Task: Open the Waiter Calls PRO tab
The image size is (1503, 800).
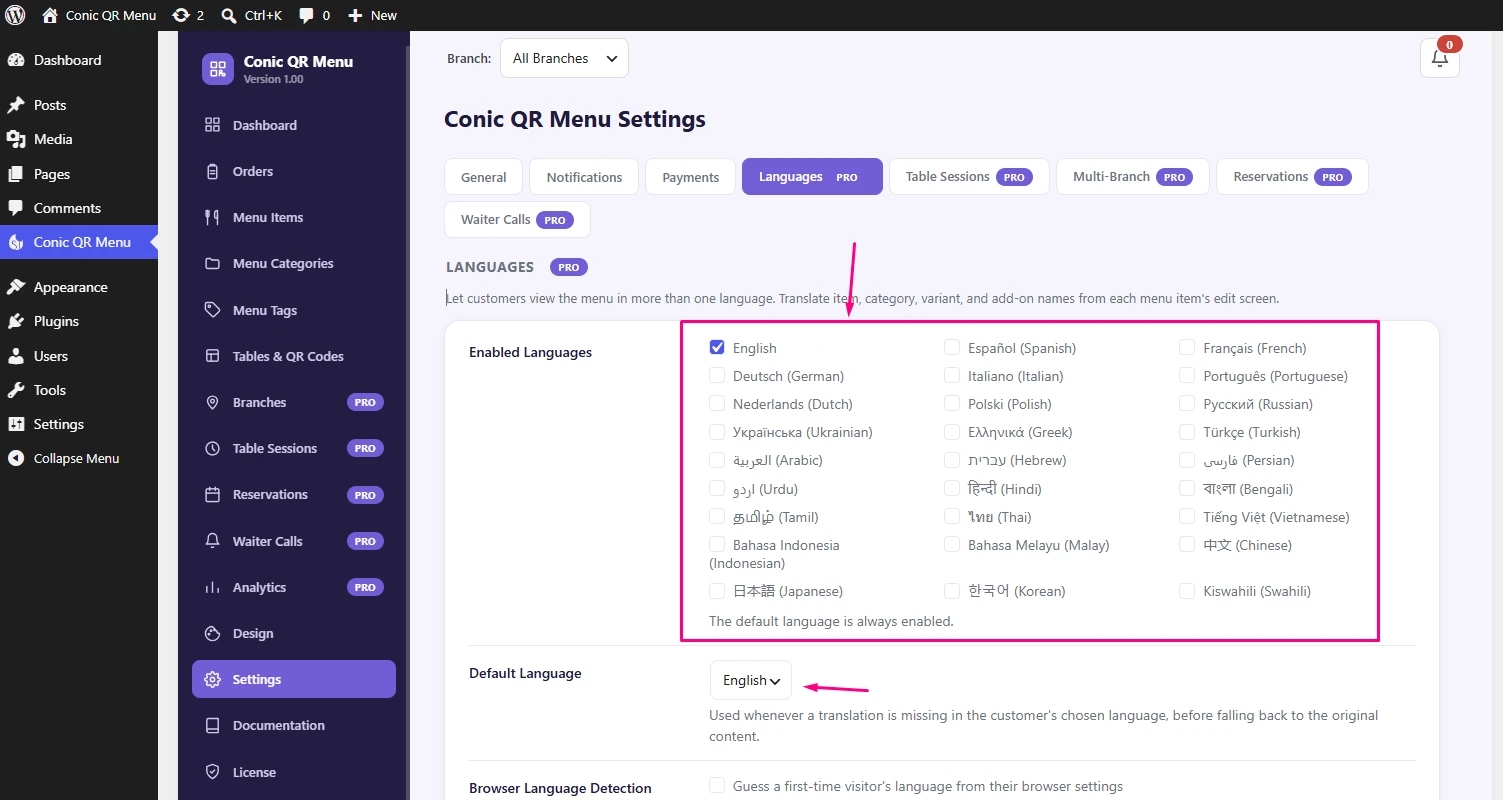Action: tap(517, 220)
